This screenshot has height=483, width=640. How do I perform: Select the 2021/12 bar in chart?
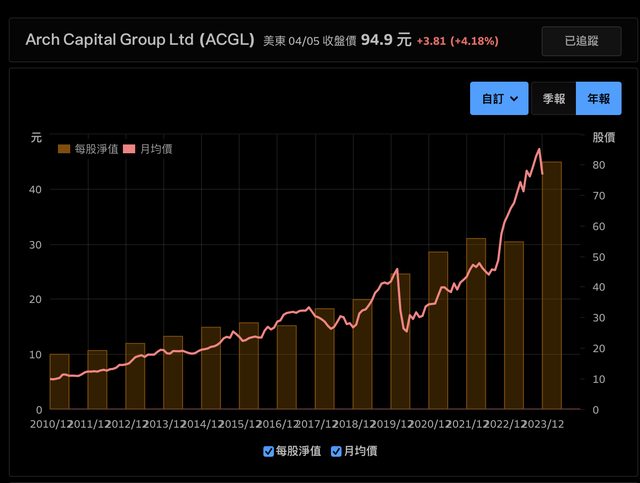tap(476, 324)
